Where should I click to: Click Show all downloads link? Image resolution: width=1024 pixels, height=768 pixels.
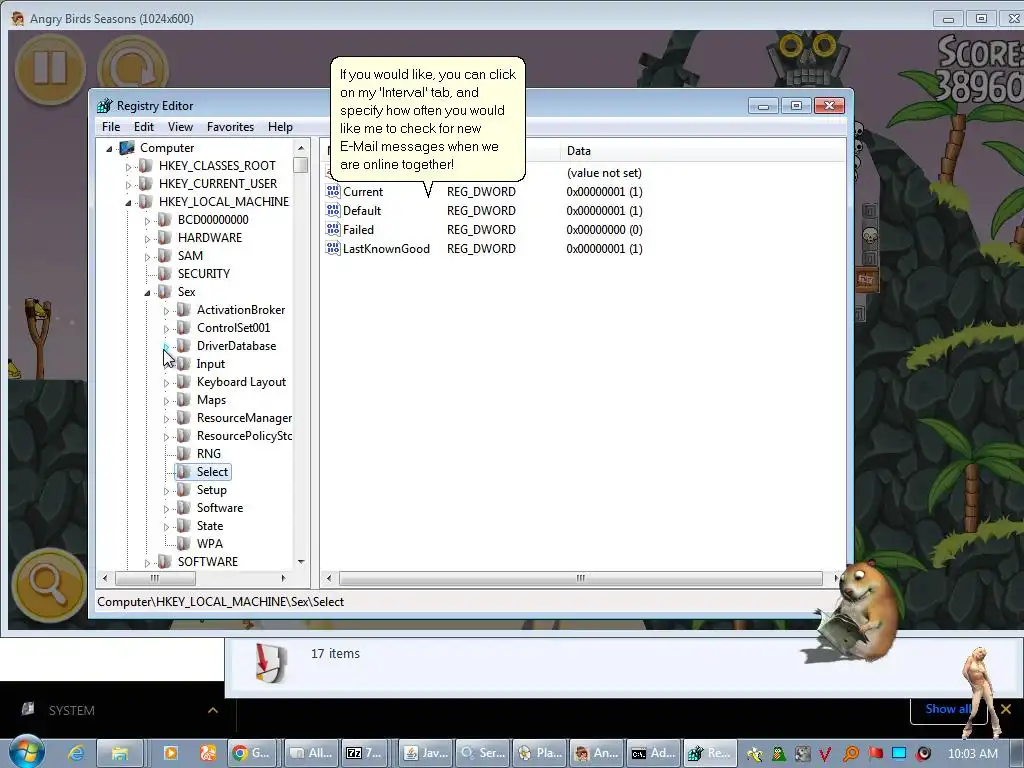pyautogui.click(x=948, y=709)
